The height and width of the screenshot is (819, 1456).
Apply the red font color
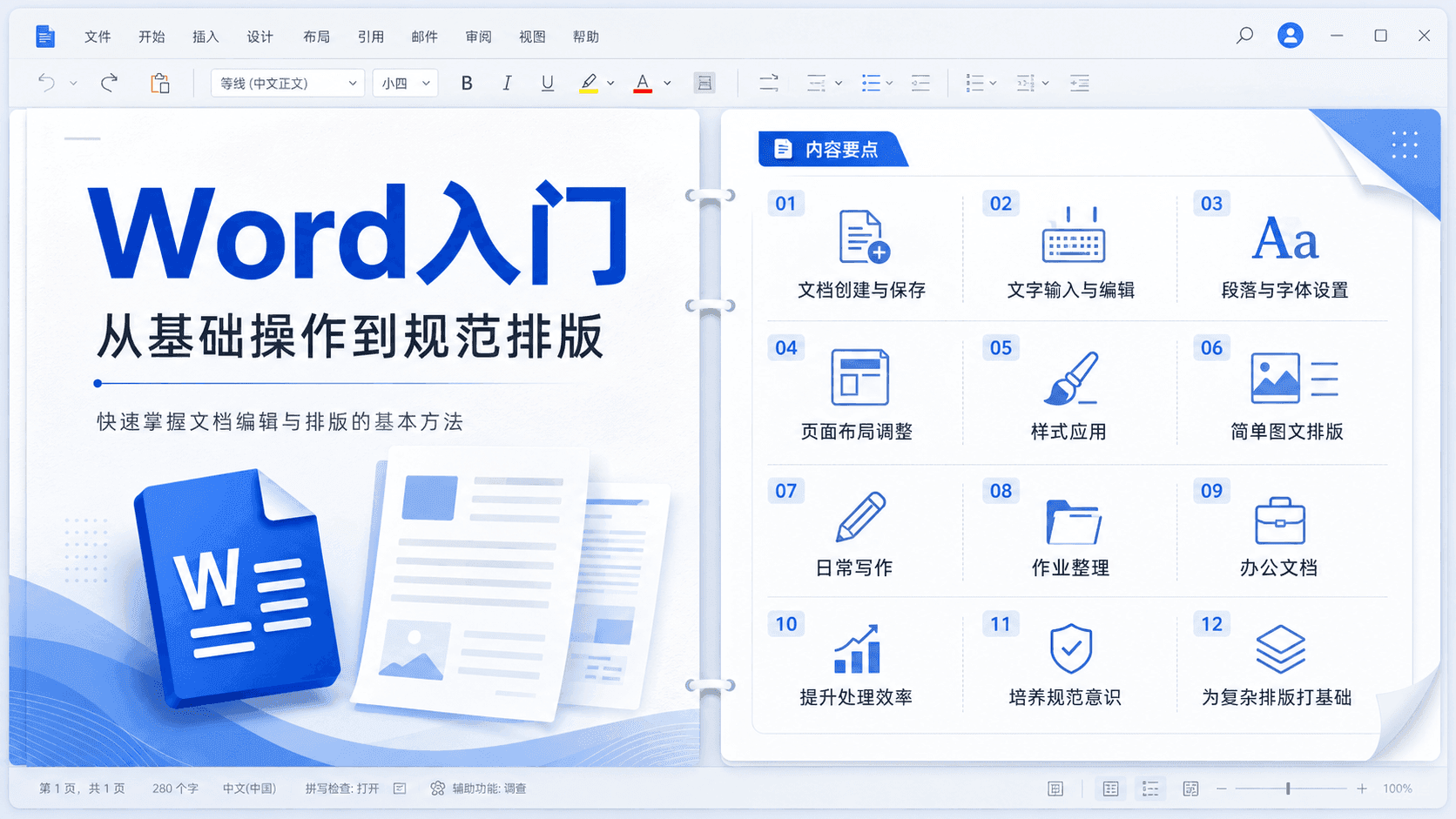point(643,83)
